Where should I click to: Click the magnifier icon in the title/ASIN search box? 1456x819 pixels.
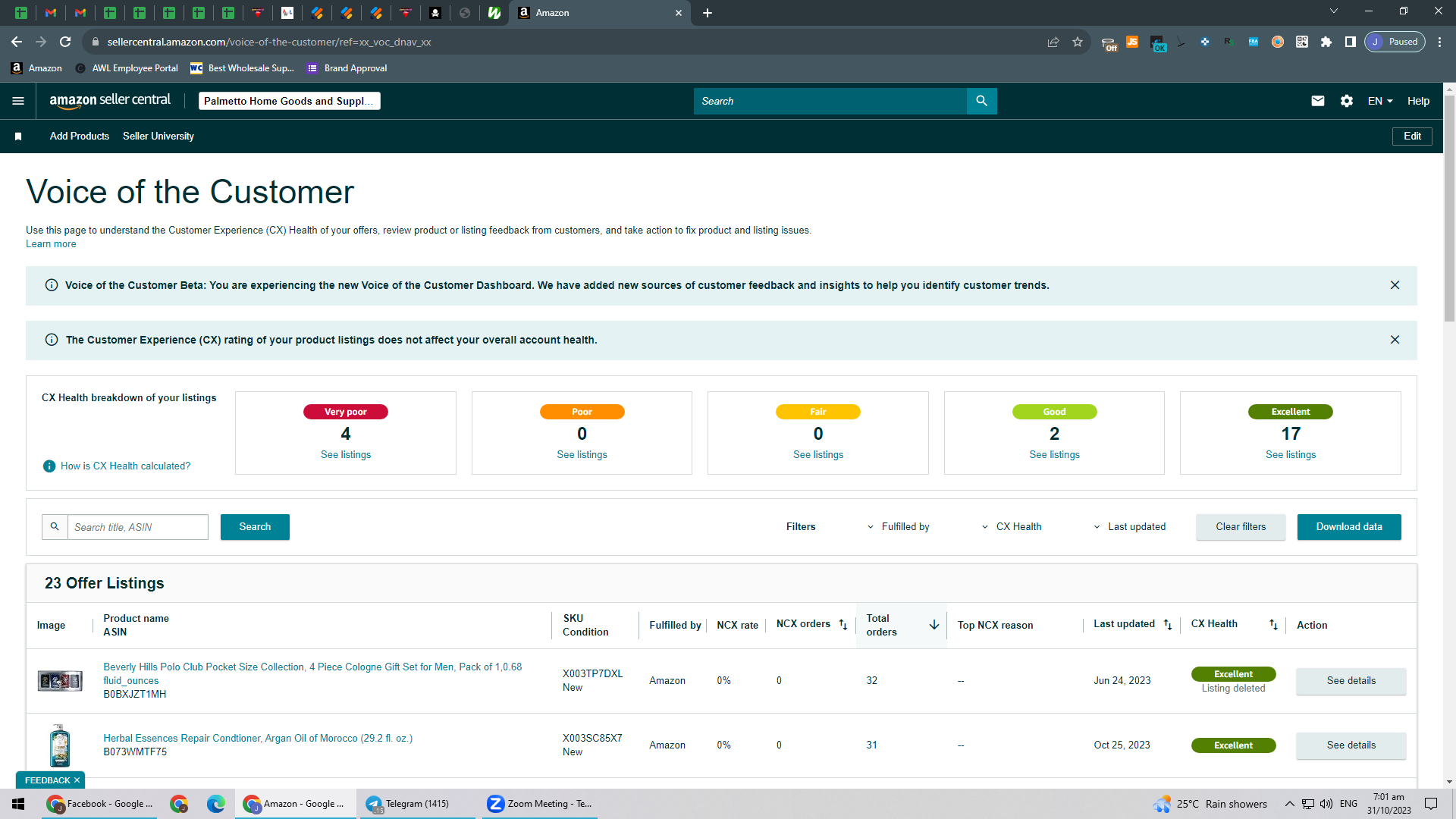pyautogui.click(x=55, y=526)
